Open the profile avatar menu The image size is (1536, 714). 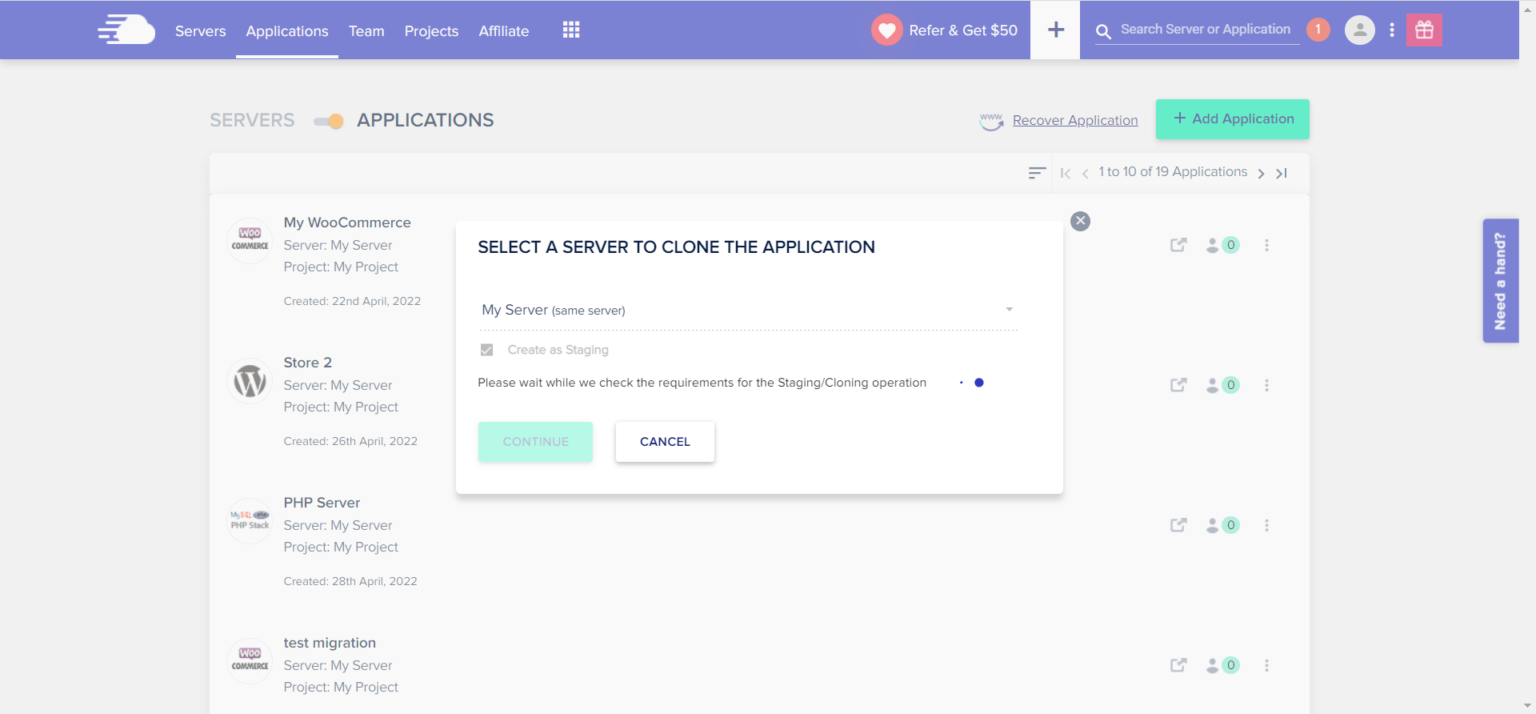[1359, 29]
